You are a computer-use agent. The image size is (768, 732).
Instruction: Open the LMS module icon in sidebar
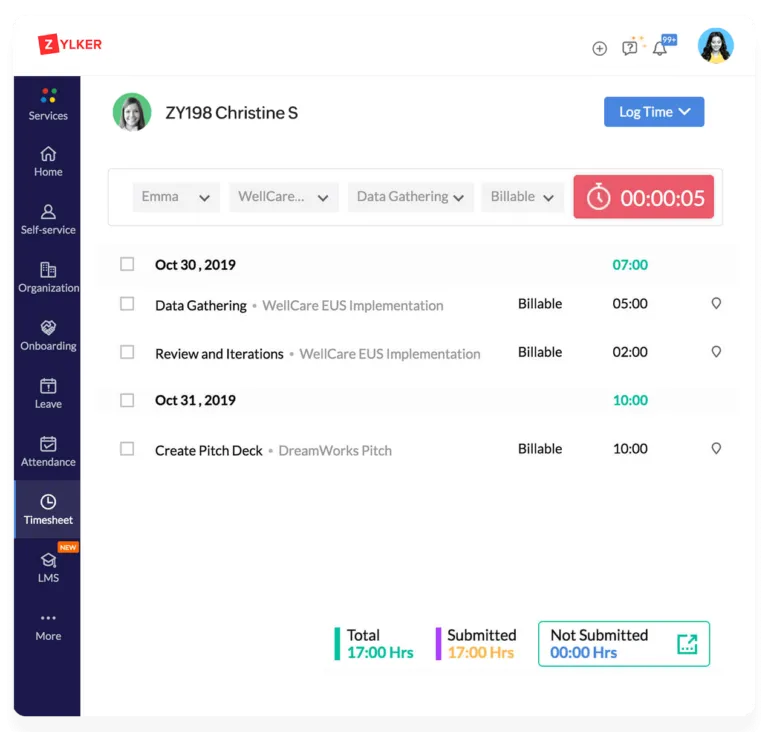[48, 561]
